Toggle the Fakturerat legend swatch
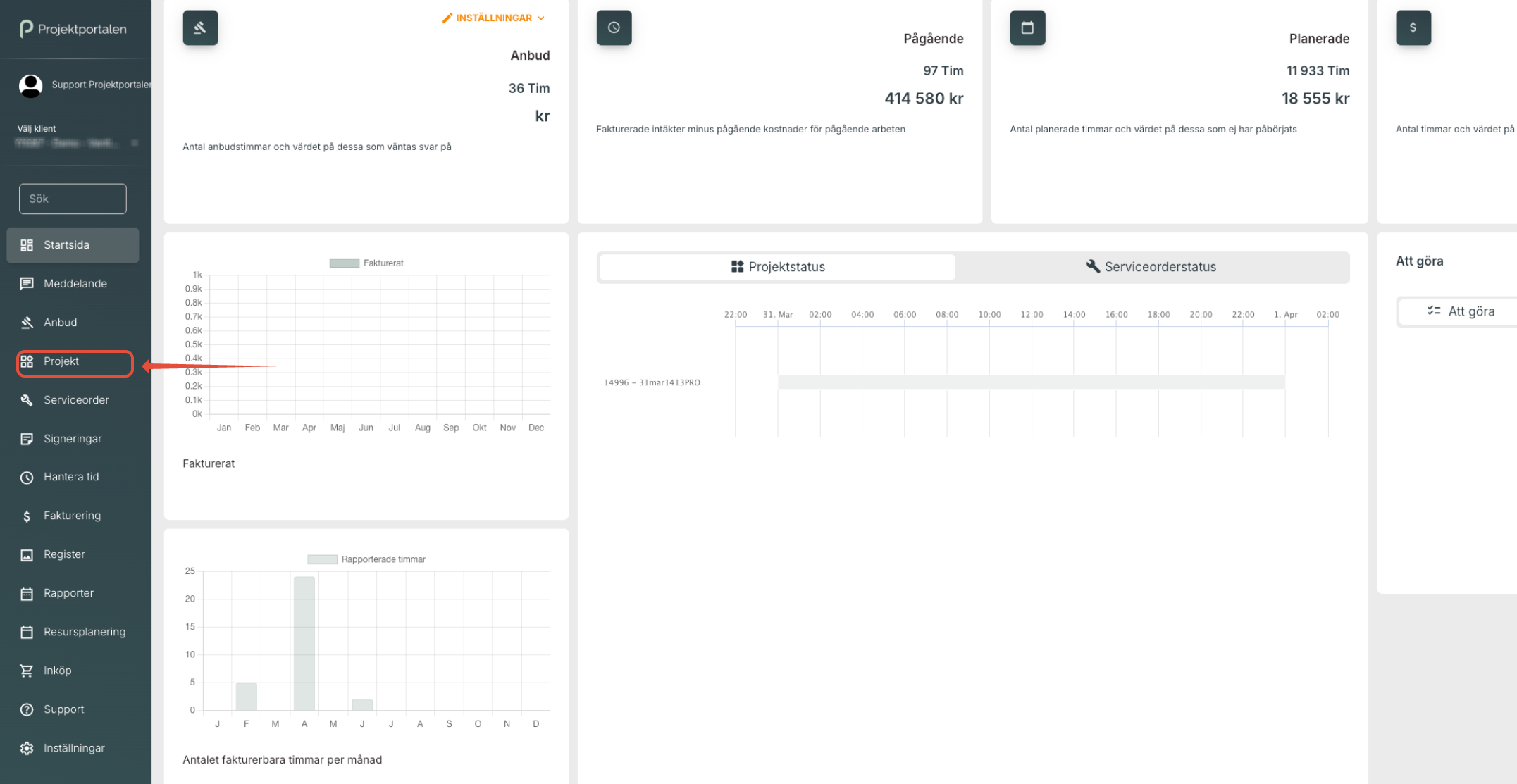Viewport: 1517px width, 784px height. click(x=344, y=263)
